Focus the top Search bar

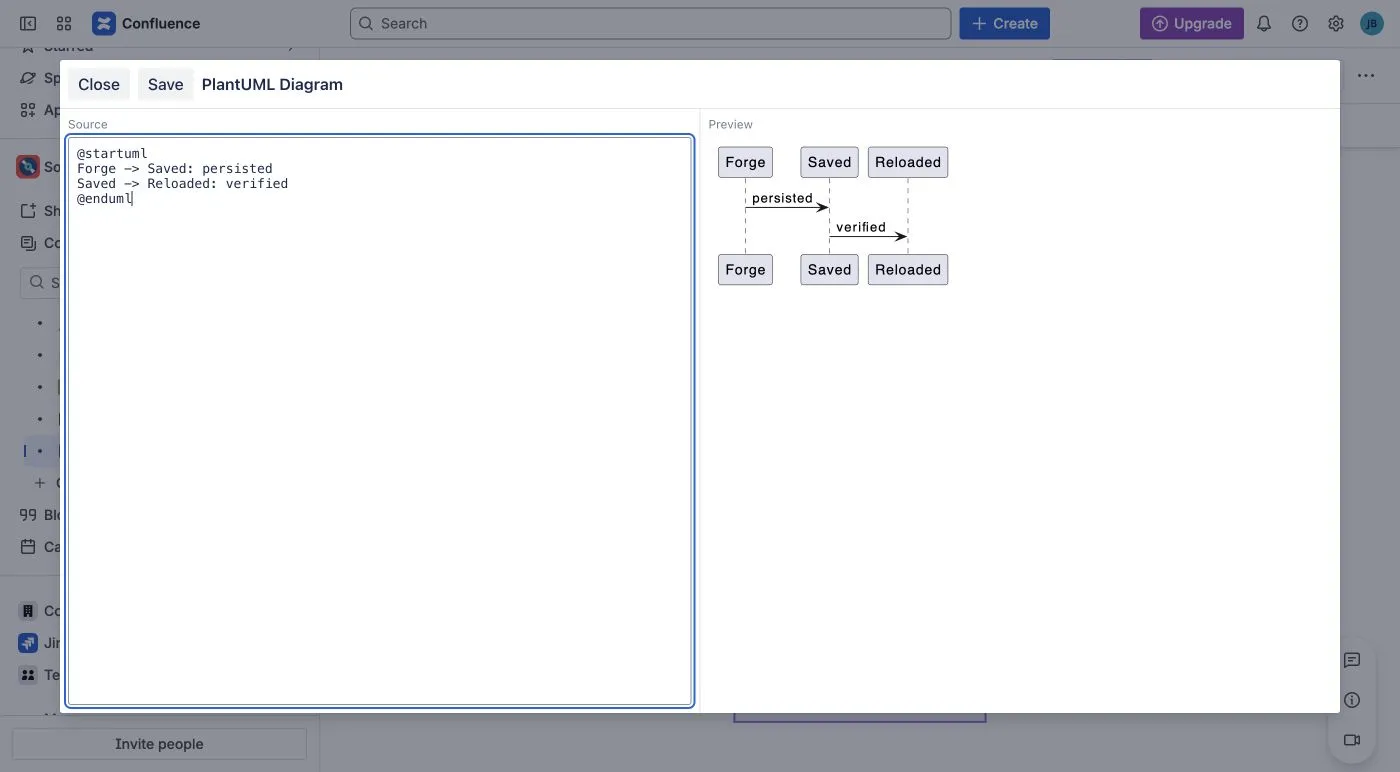pyautogui.click(x=650, y=23)
